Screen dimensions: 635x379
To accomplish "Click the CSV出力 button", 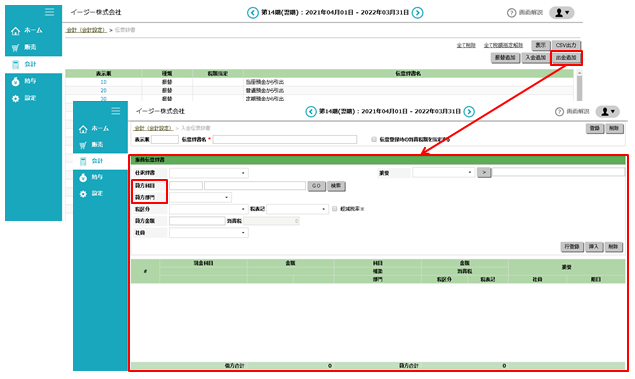I will (566, 45).
